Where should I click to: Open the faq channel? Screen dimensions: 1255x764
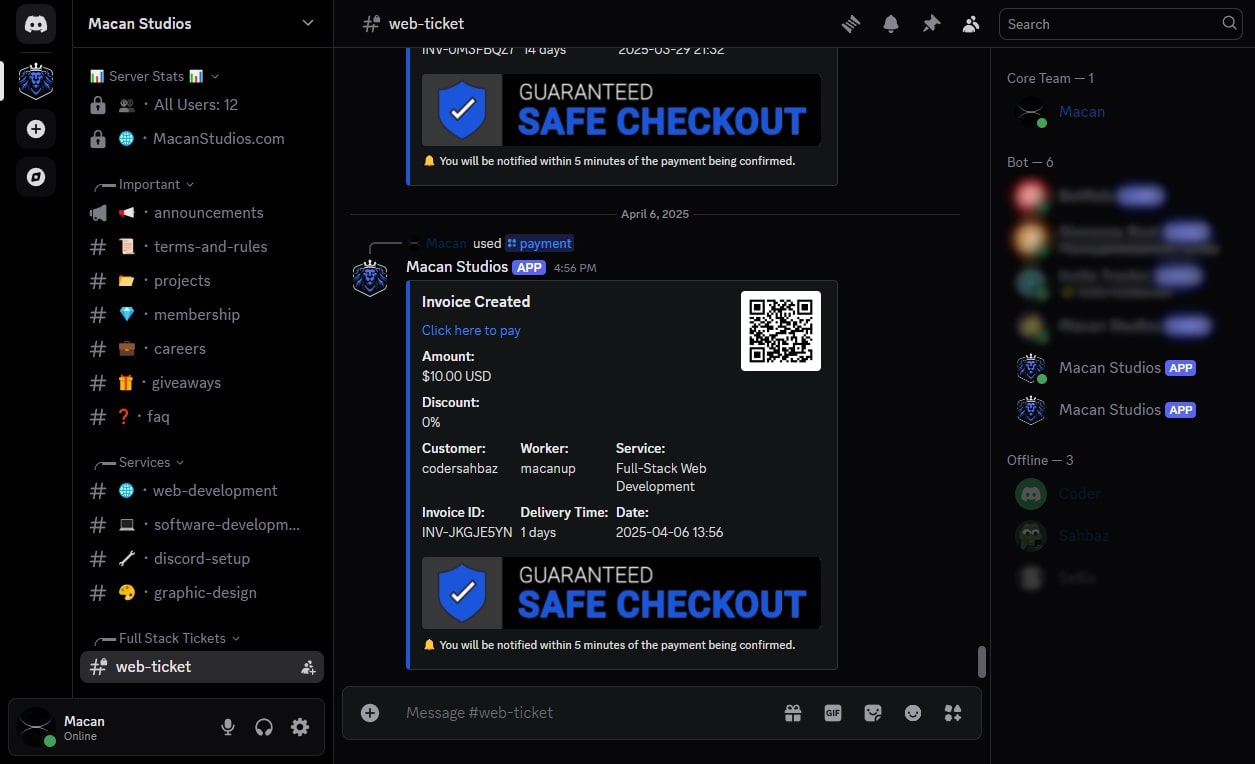pos(202,417)
